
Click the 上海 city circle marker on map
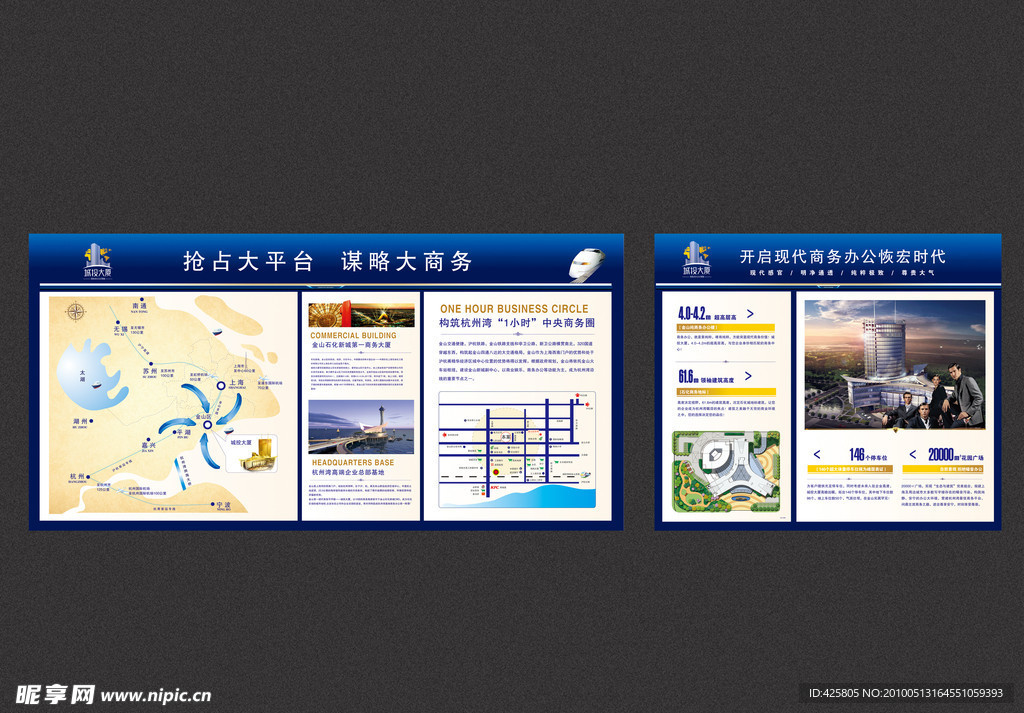[221, 383]
